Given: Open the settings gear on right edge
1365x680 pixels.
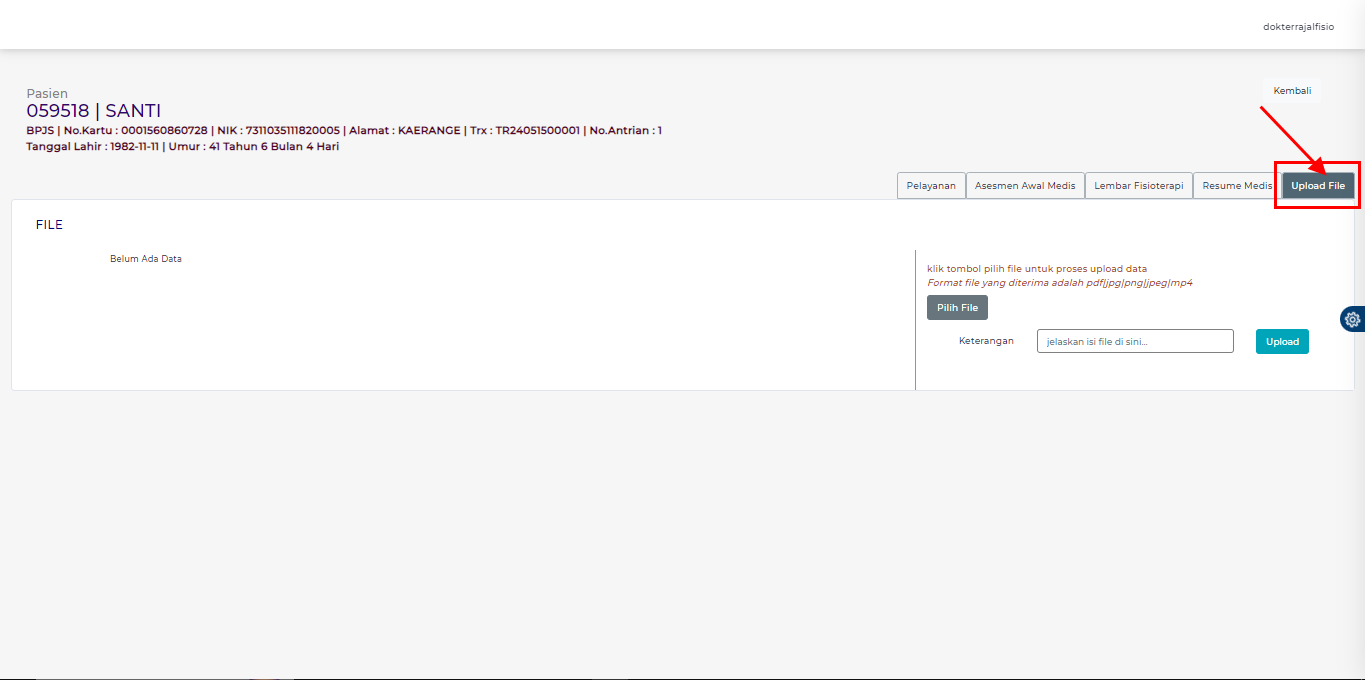Looking at the screenshot, I should (1352, 319).
